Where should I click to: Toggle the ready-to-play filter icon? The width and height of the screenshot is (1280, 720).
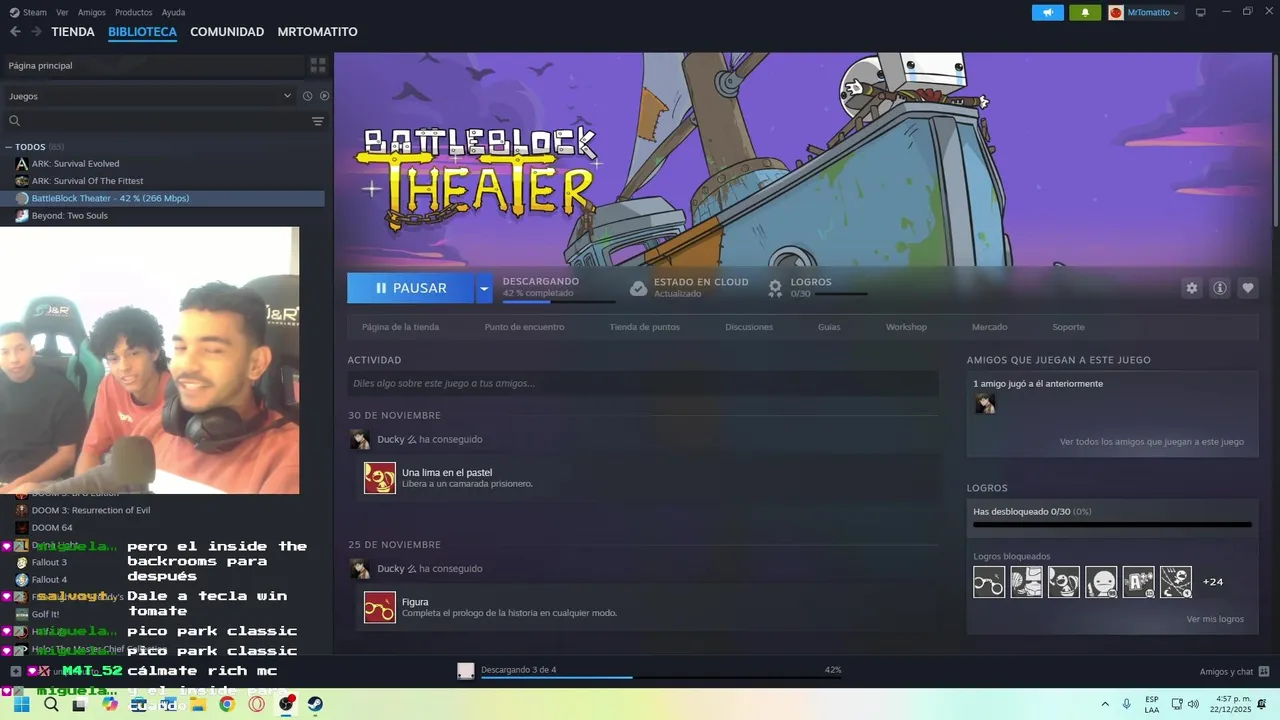[324, 96]
